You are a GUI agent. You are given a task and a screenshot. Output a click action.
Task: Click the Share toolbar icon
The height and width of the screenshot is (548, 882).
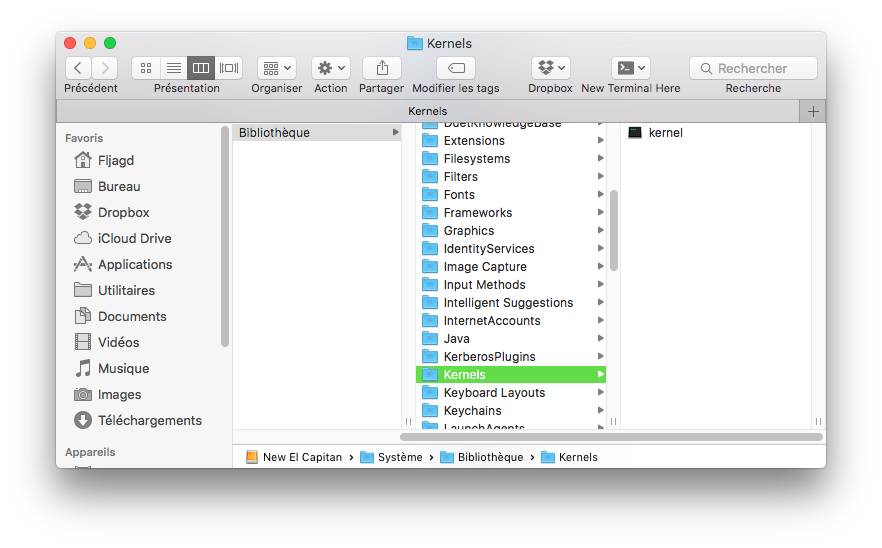pyautogui.click(x=381, y=68)
